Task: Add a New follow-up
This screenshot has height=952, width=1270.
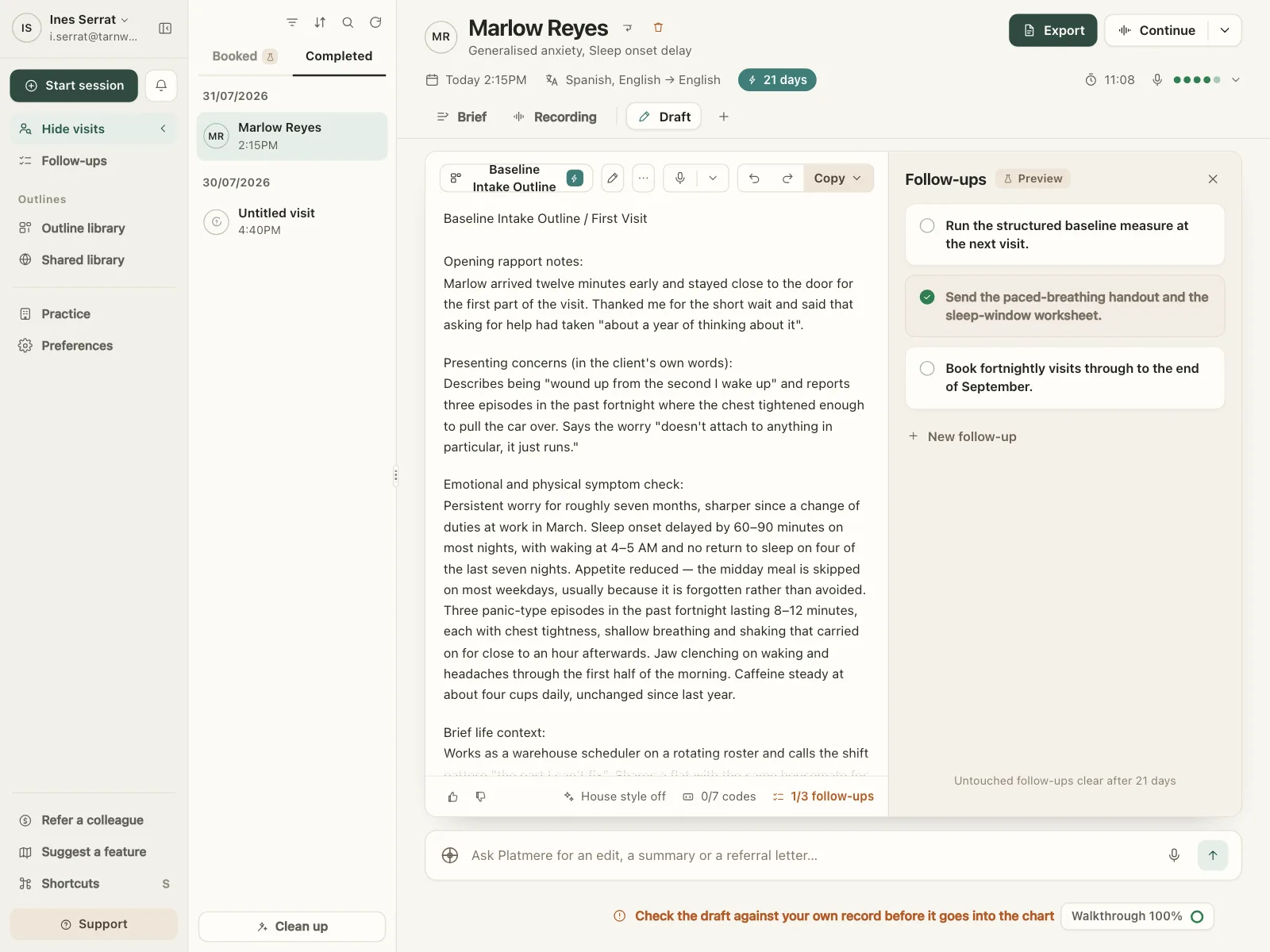Action: [962, 437]
